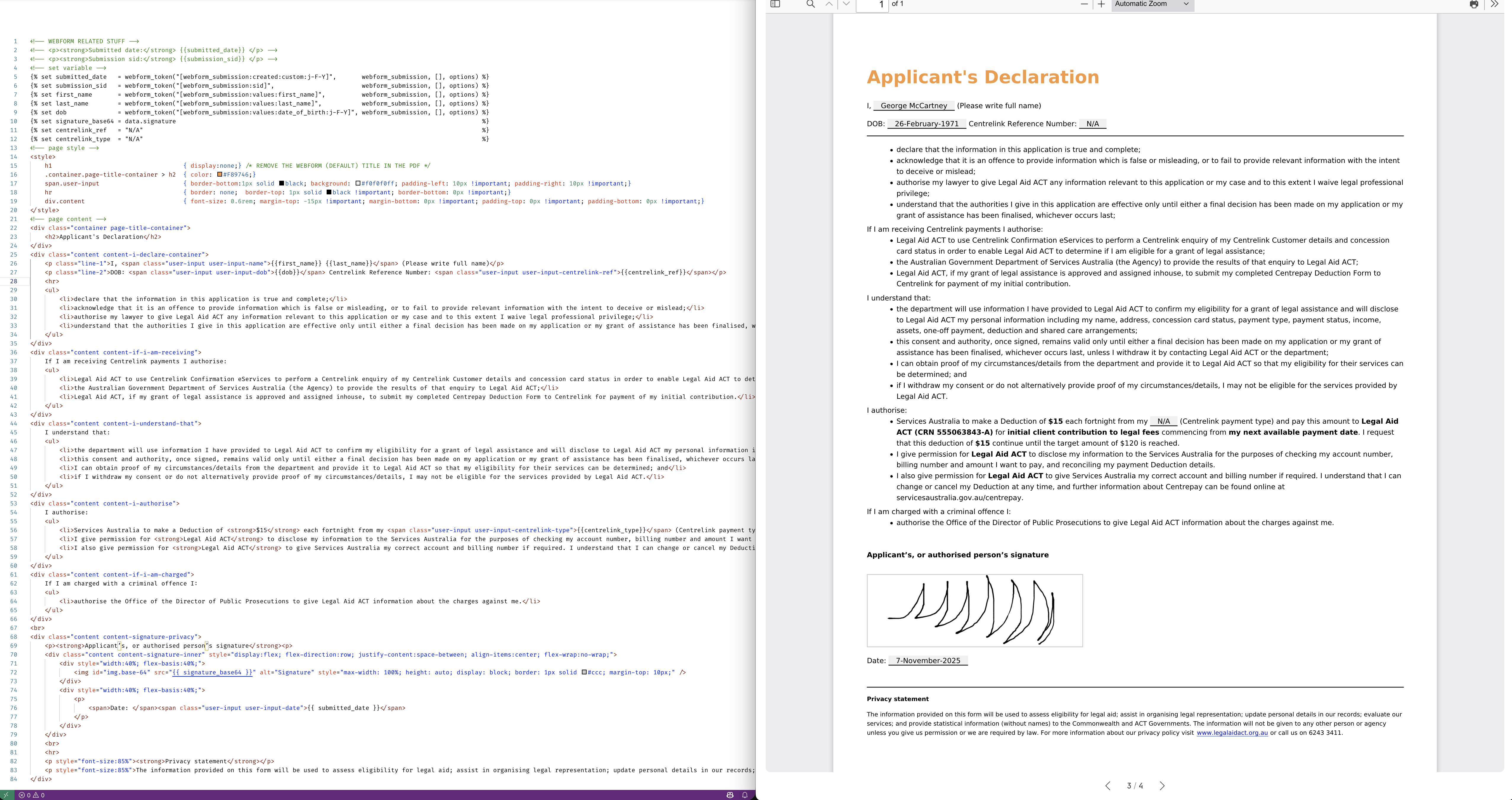Print the PDF document
This screenshot has width=1512, height=800.
[1474, 4]
